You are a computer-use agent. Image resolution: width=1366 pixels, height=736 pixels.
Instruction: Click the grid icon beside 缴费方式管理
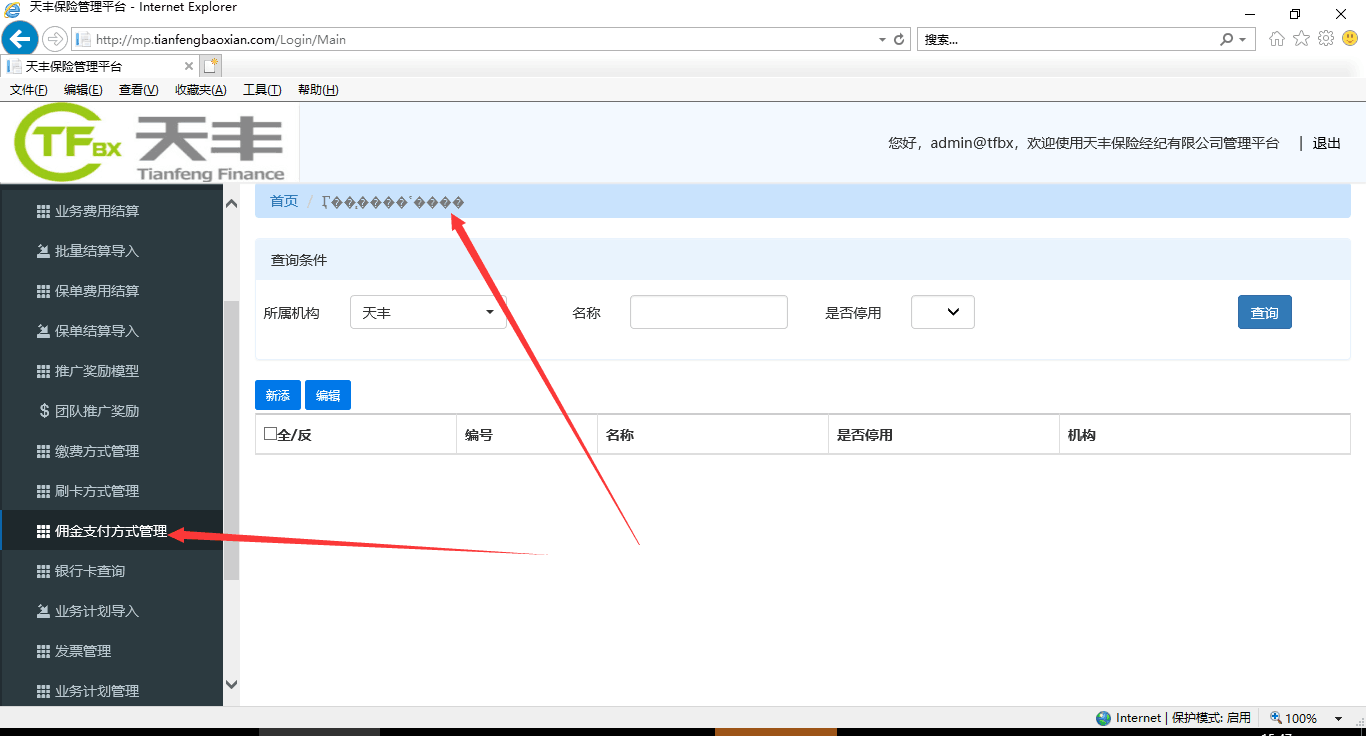tap(43, 451)
